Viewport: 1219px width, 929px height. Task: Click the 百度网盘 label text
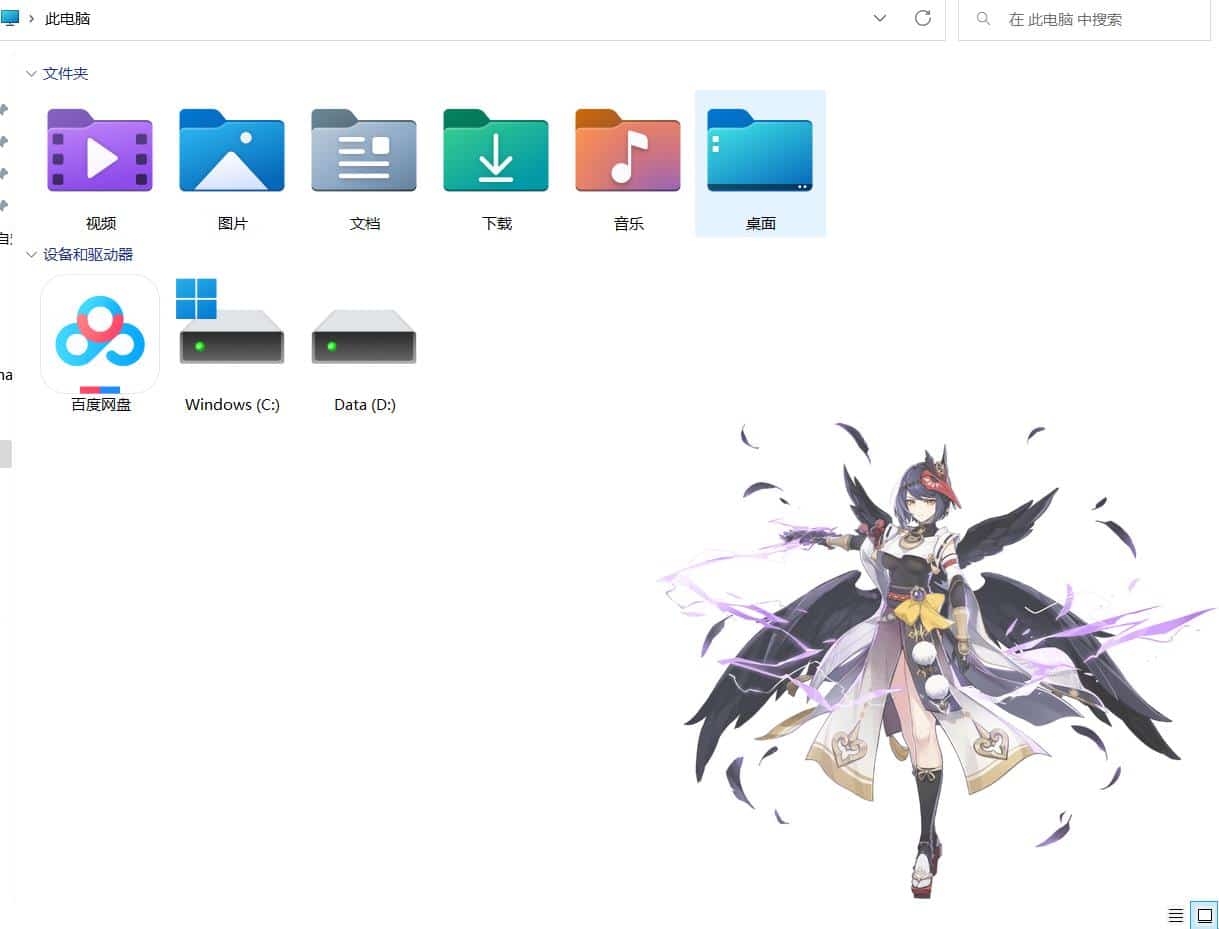[100, 404]
